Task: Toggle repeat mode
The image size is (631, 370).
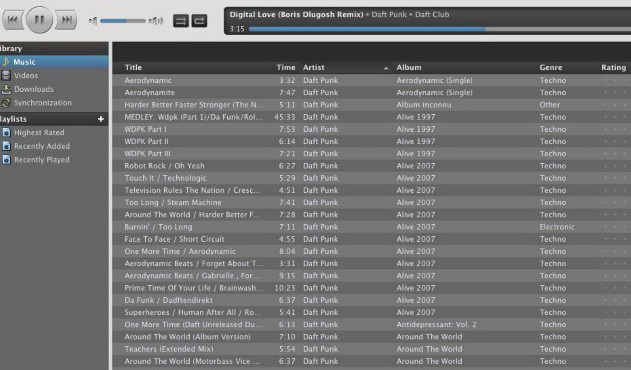Action: click(x=199, y=21)
